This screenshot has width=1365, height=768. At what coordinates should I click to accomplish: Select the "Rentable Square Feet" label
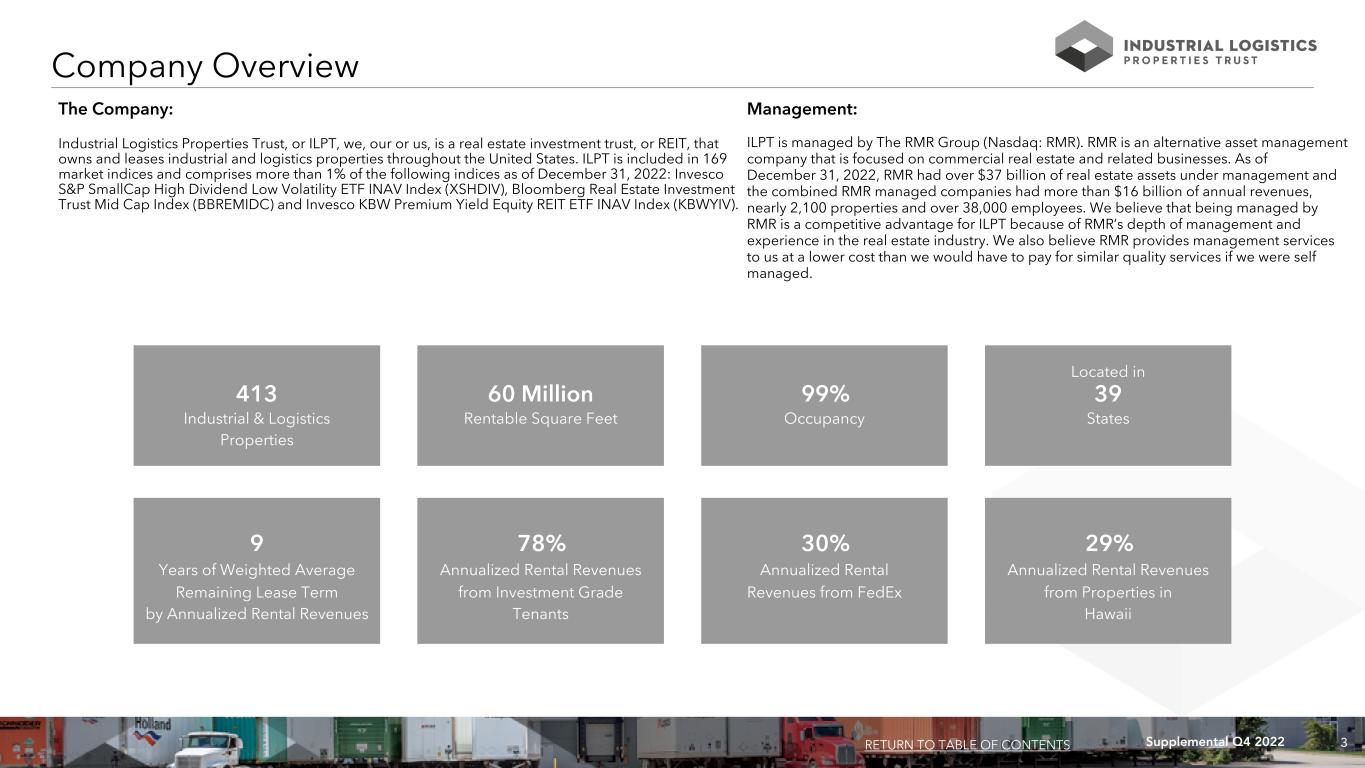541,418
